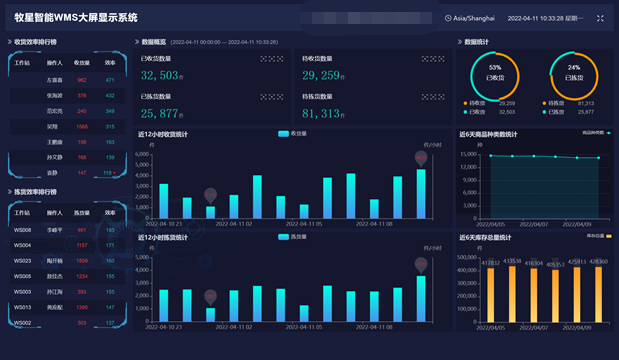619x360 pixels.
Task: Click rightmost of three icons on 已收货数量 card
Action: (x=280, y=59)
